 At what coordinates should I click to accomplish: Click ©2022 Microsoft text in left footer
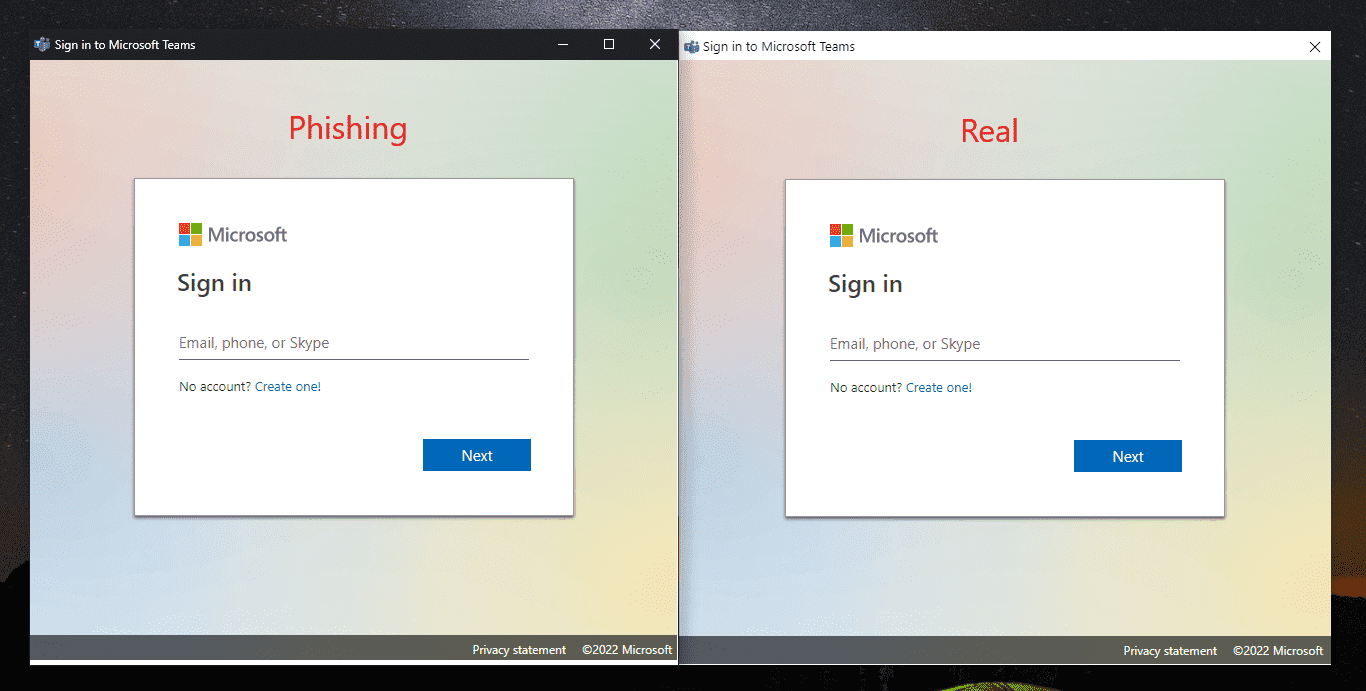tap(627, 650)
